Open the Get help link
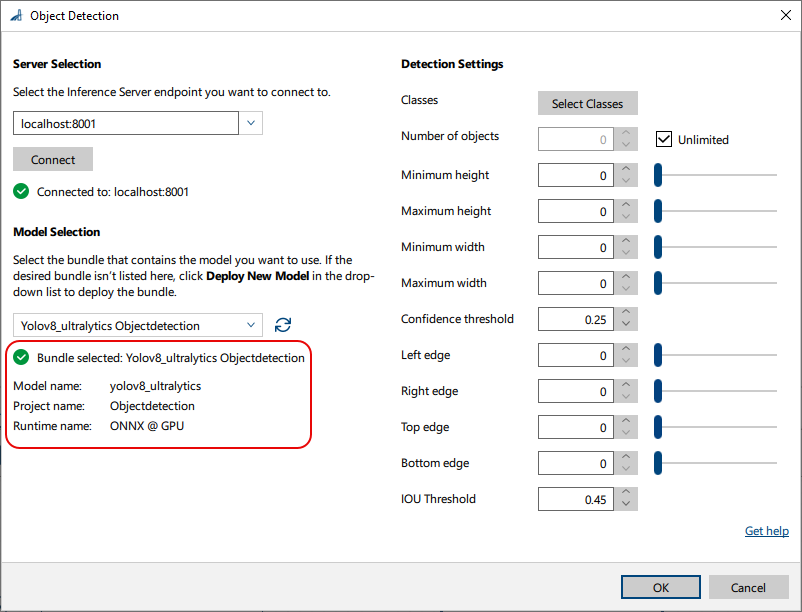 click(x=767, y=531)
